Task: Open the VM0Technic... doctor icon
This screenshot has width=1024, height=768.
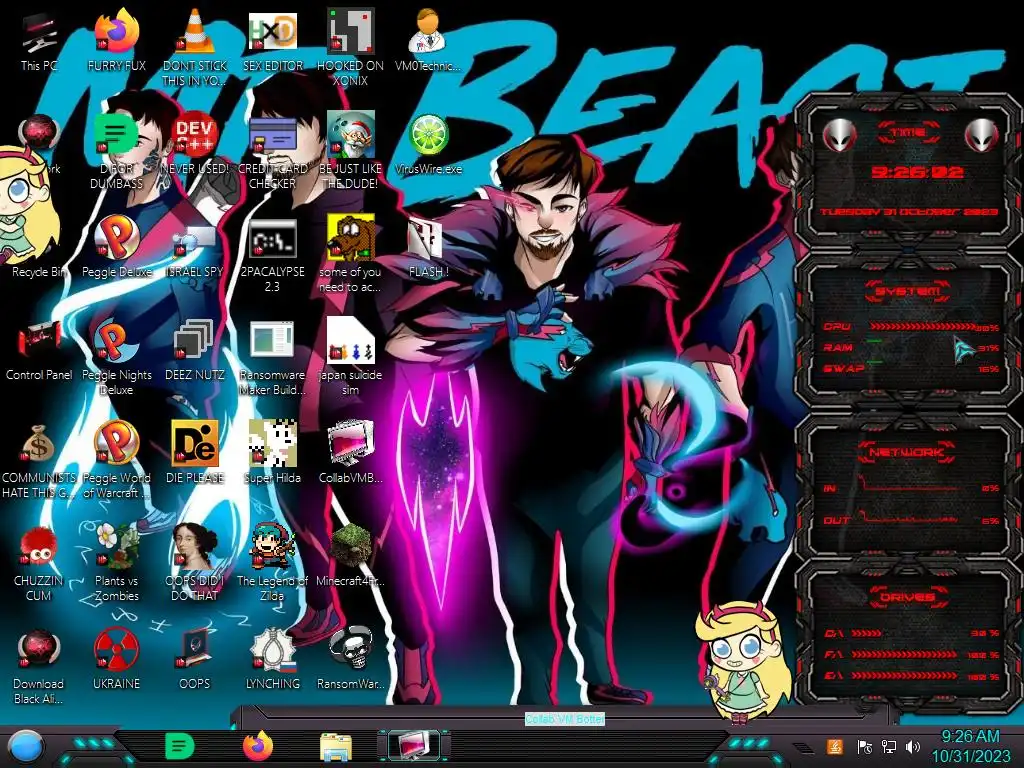Action: (x=428, y=40)
